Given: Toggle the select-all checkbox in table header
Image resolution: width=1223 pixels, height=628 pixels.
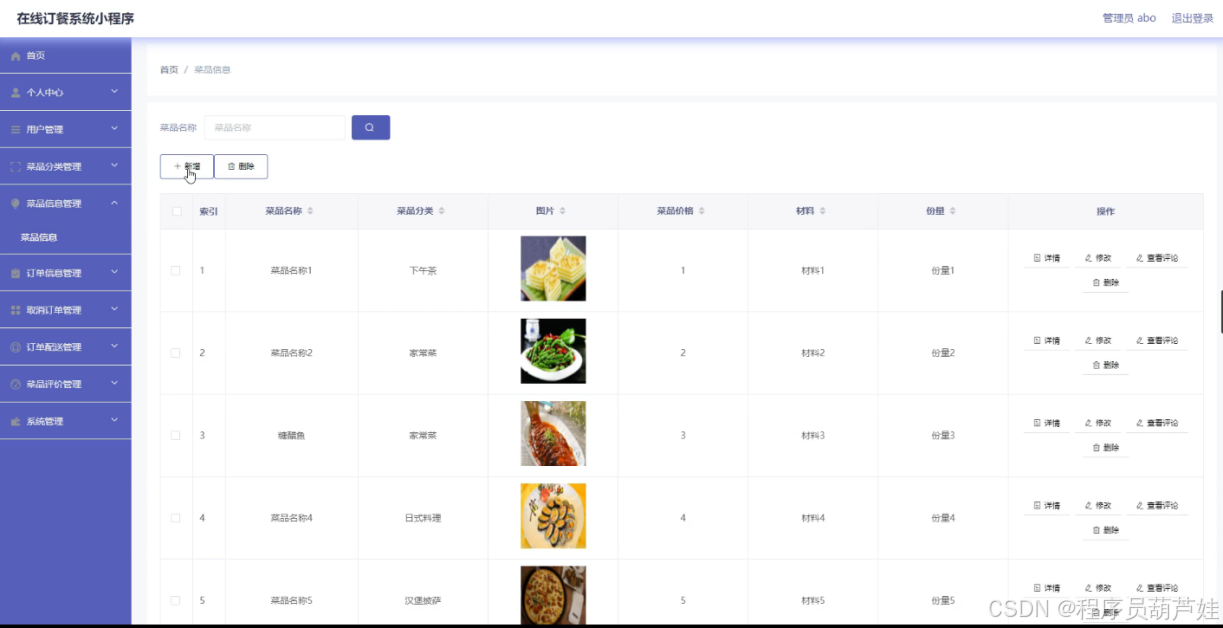Looking at the screenshot, I should (176, 211).
